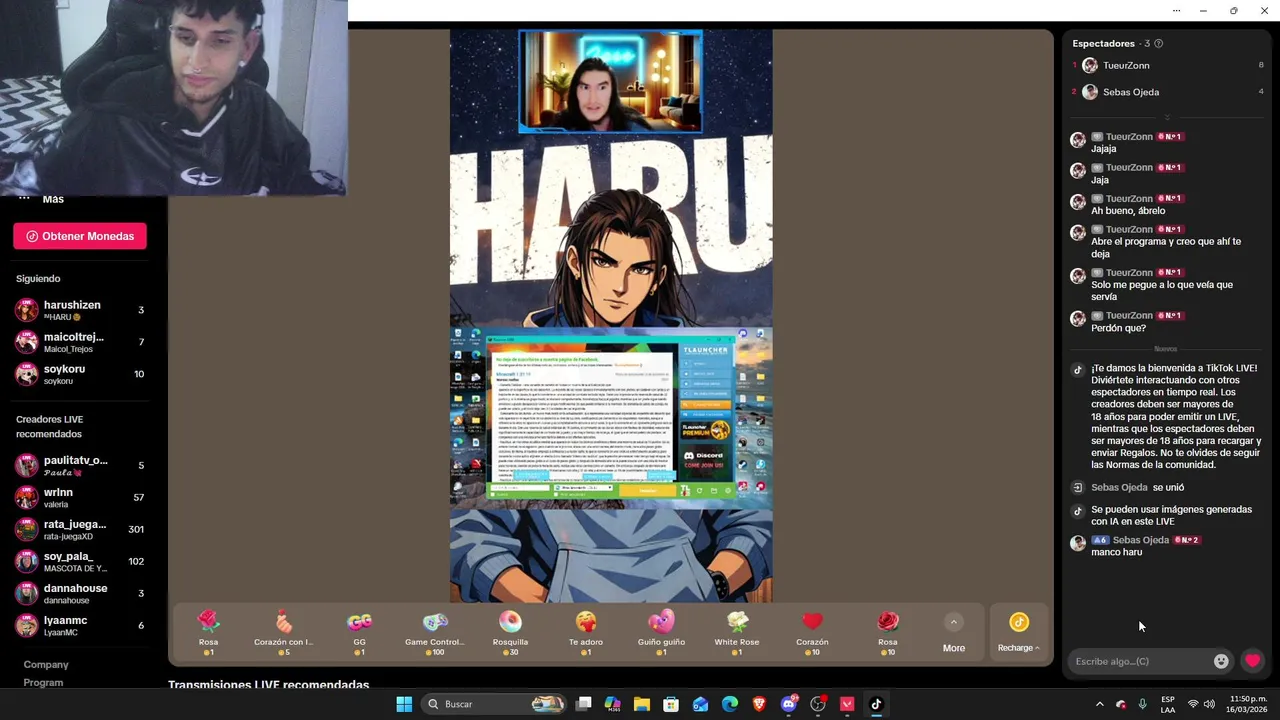Open wrlnn recommended live
This screenshot has height=720, width=1280.
click(x=81, y=497)
